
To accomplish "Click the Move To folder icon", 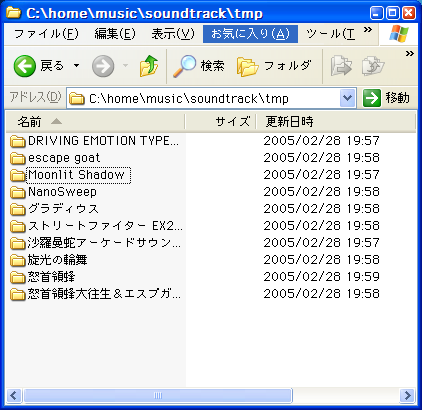I will tap(341, 66).
